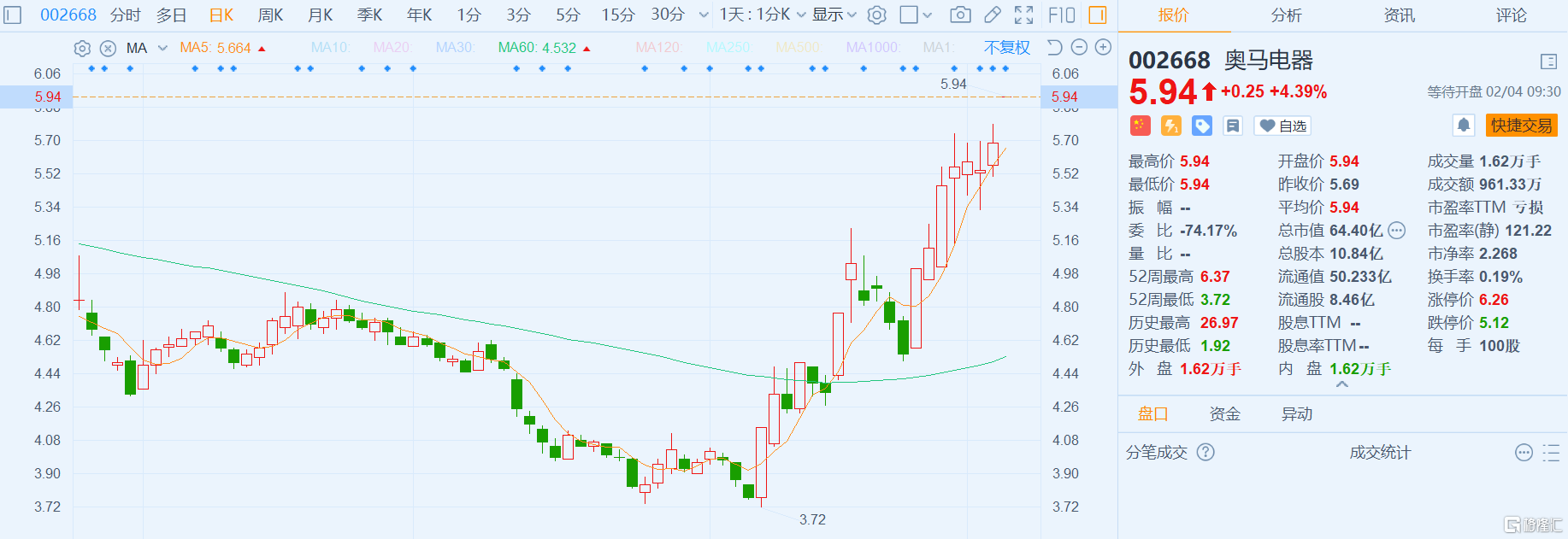Take a chart screenshot with camera icon
Image resolution: width=1568 pixels, height=539 pixels.
click(960, 15)
